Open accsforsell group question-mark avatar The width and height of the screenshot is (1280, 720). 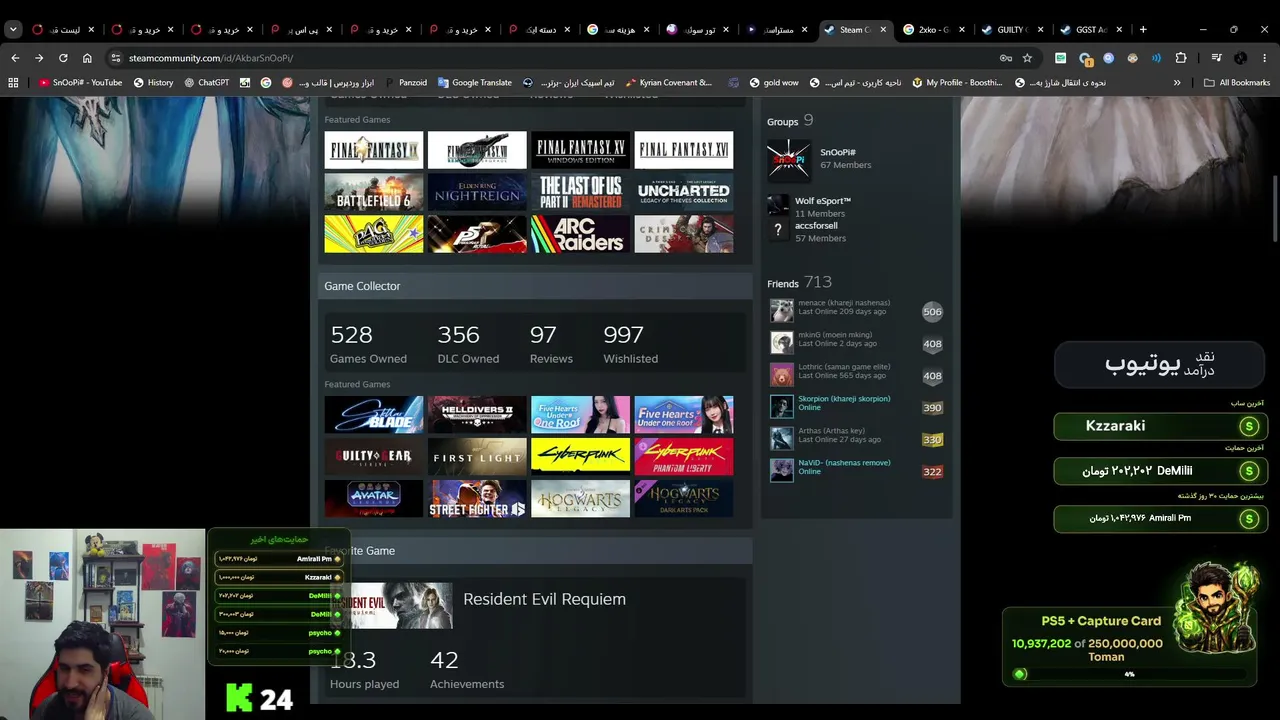click(x=778, y=231)
